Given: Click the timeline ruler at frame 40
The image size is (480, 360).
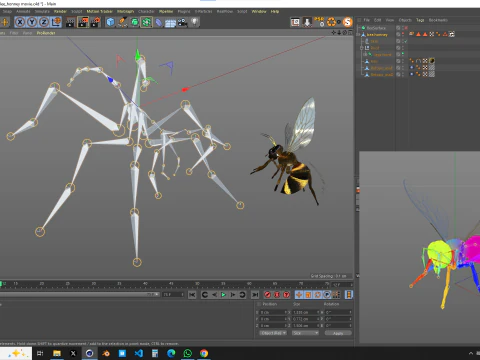Looking at the screenshot, I should 145,284.
